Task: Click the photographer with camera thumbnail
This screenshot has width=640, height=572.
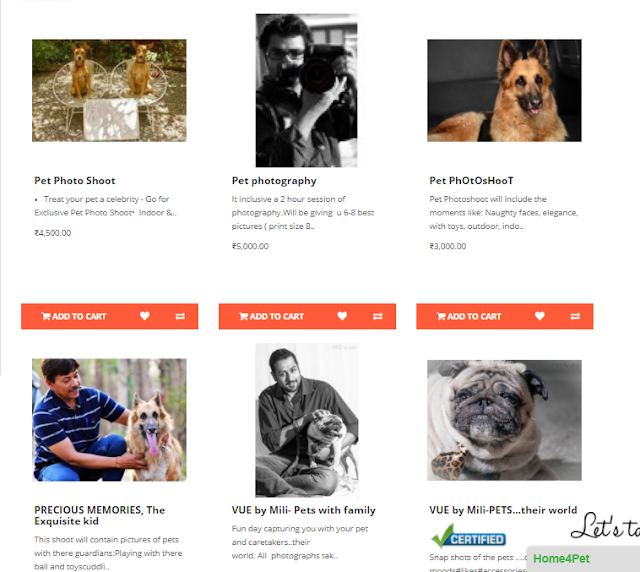Action: click(x=306, y=90)
